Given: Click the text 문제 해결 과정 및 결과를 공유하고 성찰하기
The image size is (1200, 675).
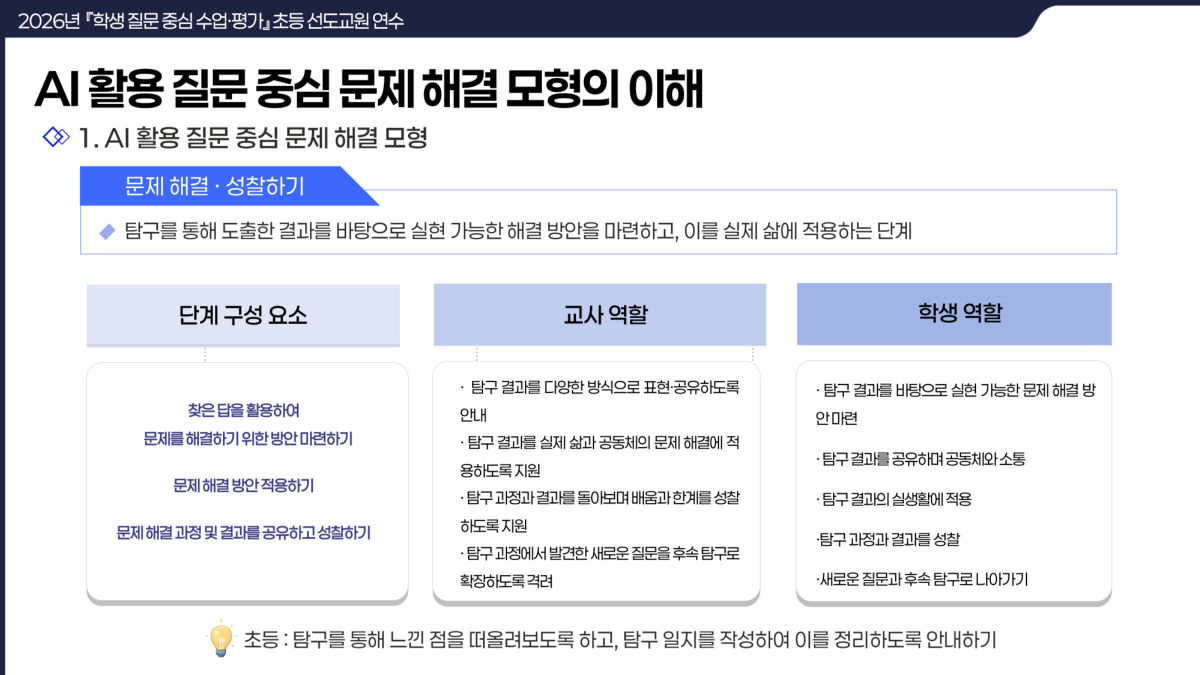Looking at the screenshot, I should click(244, 533).
